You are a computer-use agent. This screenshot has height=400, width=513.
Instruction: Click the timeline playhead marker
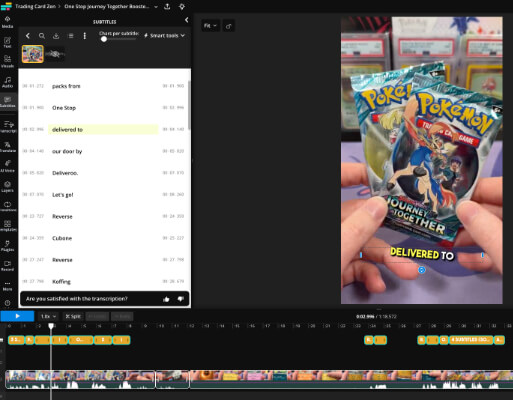point(51,326)
